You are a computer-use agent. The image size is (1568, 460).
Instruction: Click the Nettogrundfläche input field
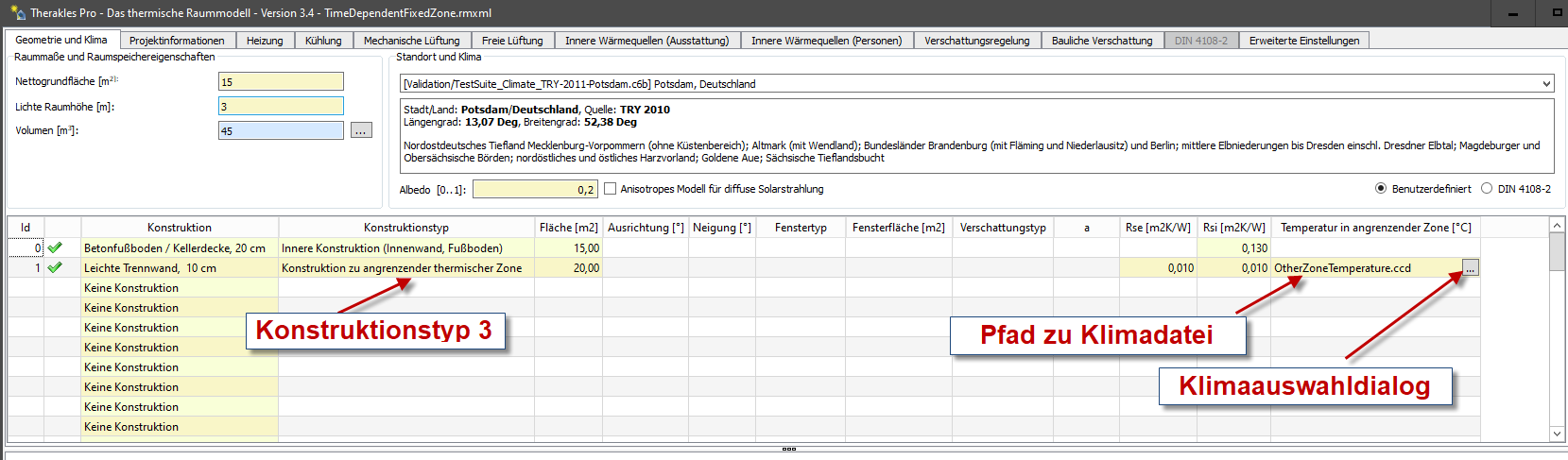pyautogui.click(x=281, y=82)
